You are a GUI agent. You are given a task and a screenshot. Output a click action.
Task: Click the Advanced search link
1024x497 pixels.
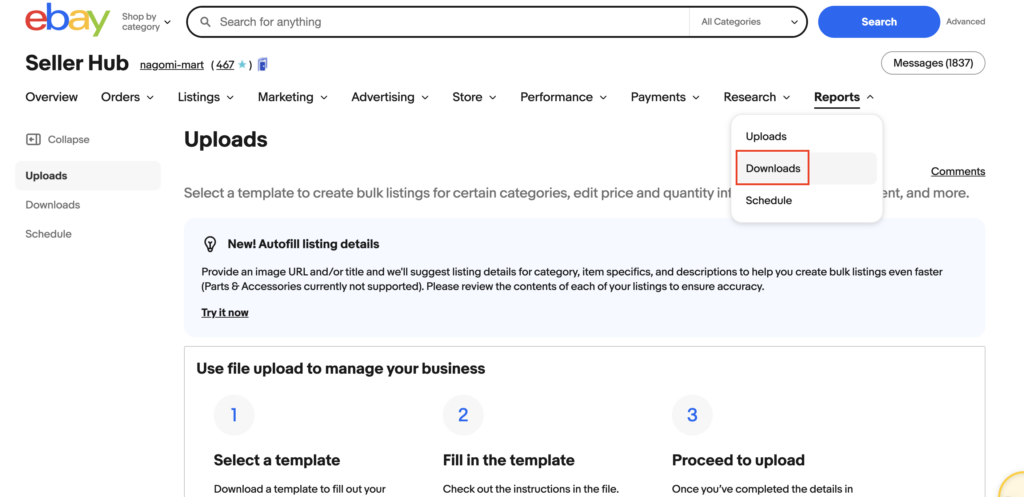[965, 22]
